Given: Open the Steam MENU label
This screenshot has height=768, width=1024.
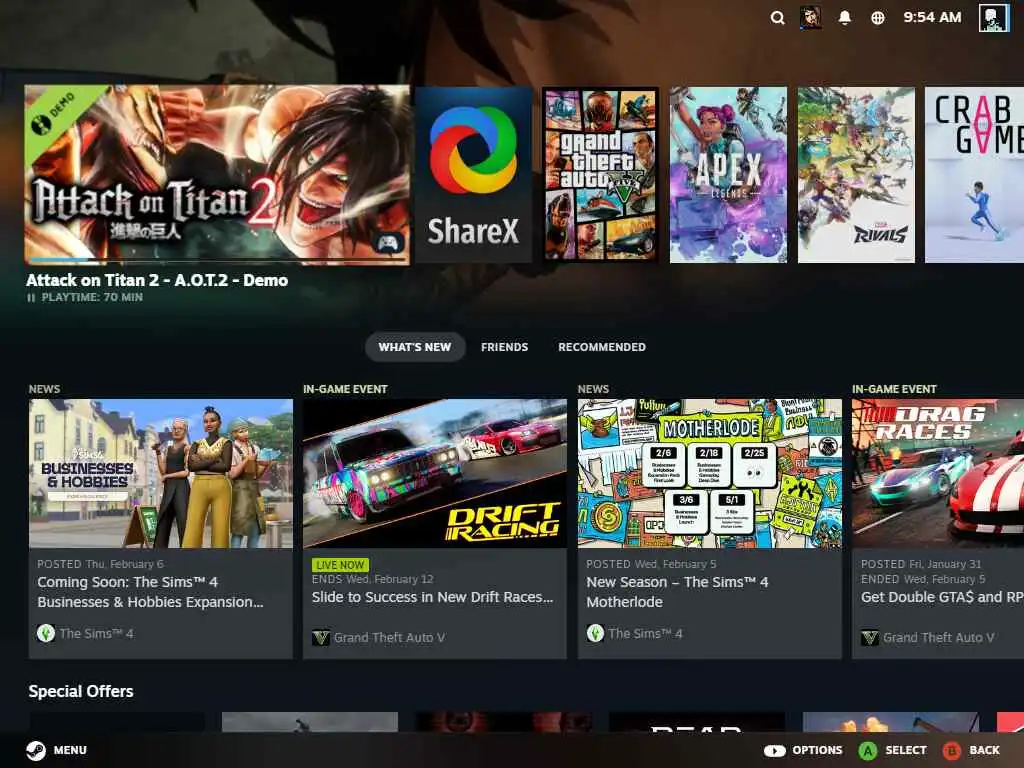Looking at the screenshot, I should [71, 750].
